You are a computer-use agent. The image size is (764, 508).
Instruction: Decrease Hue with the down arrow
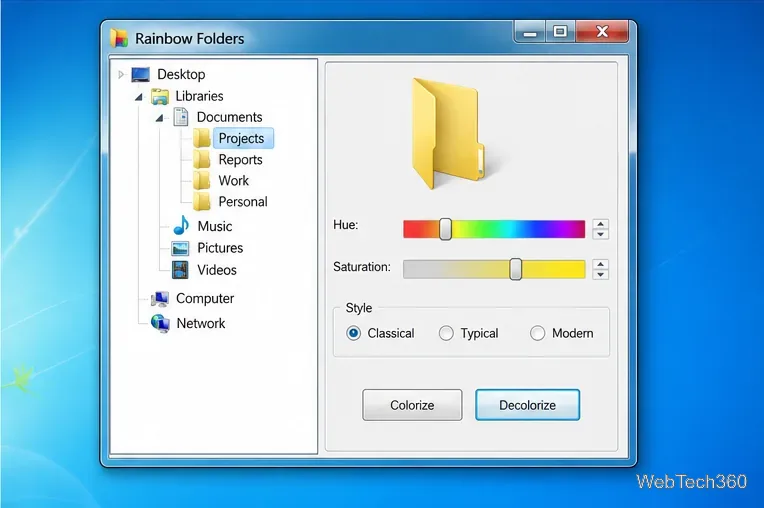coord(600,234)
